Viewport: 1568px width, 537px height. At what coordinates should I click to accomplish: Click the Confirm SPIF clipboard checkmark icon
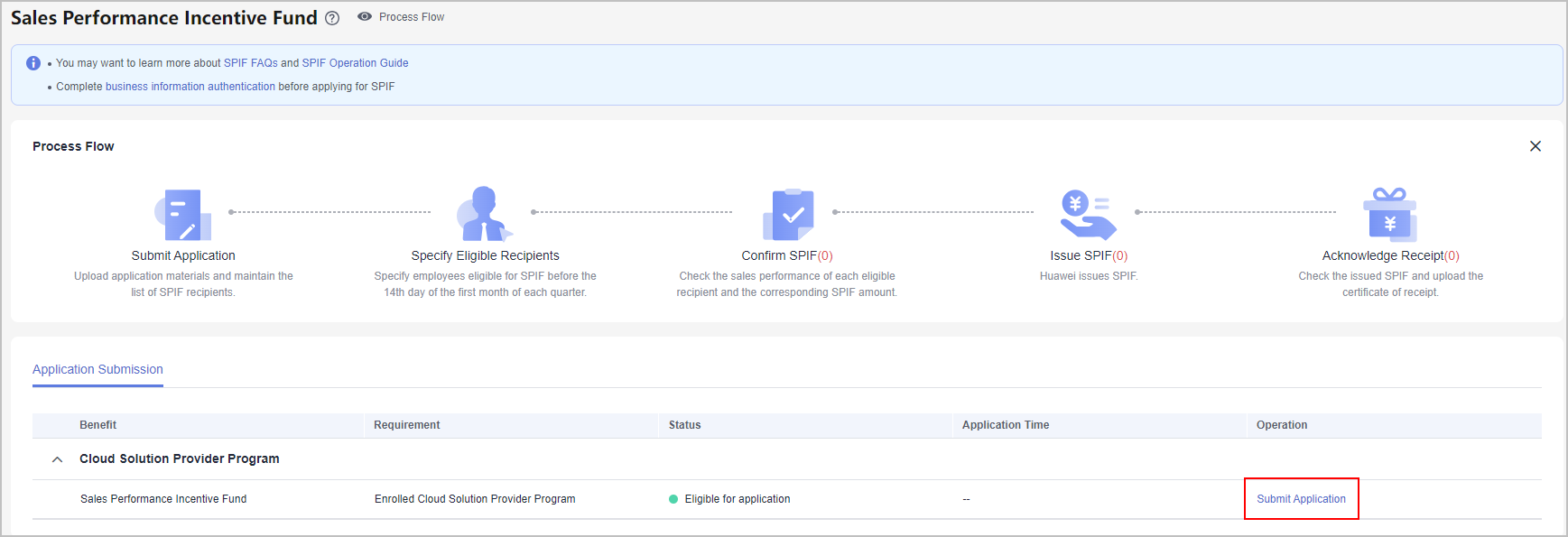[788, 215]
